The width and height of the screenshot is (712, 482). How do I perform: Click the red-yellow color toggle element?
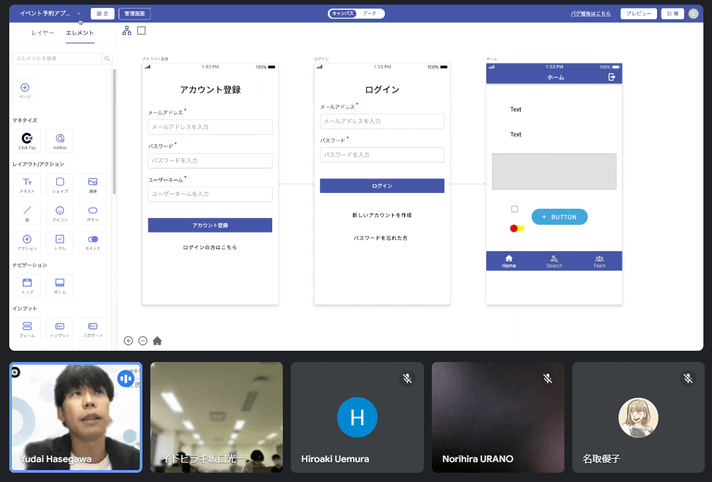[517, 228]
